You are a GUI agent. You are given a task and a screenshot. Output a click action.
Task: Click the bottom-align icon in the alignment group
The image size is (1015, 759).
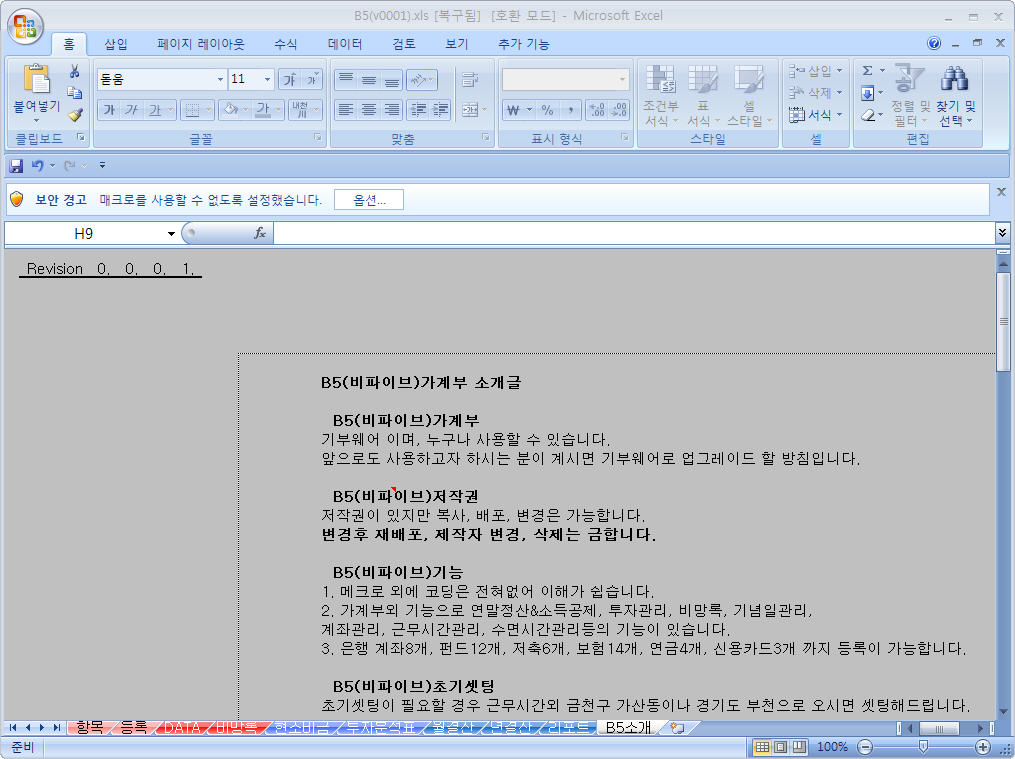[391, 80]
